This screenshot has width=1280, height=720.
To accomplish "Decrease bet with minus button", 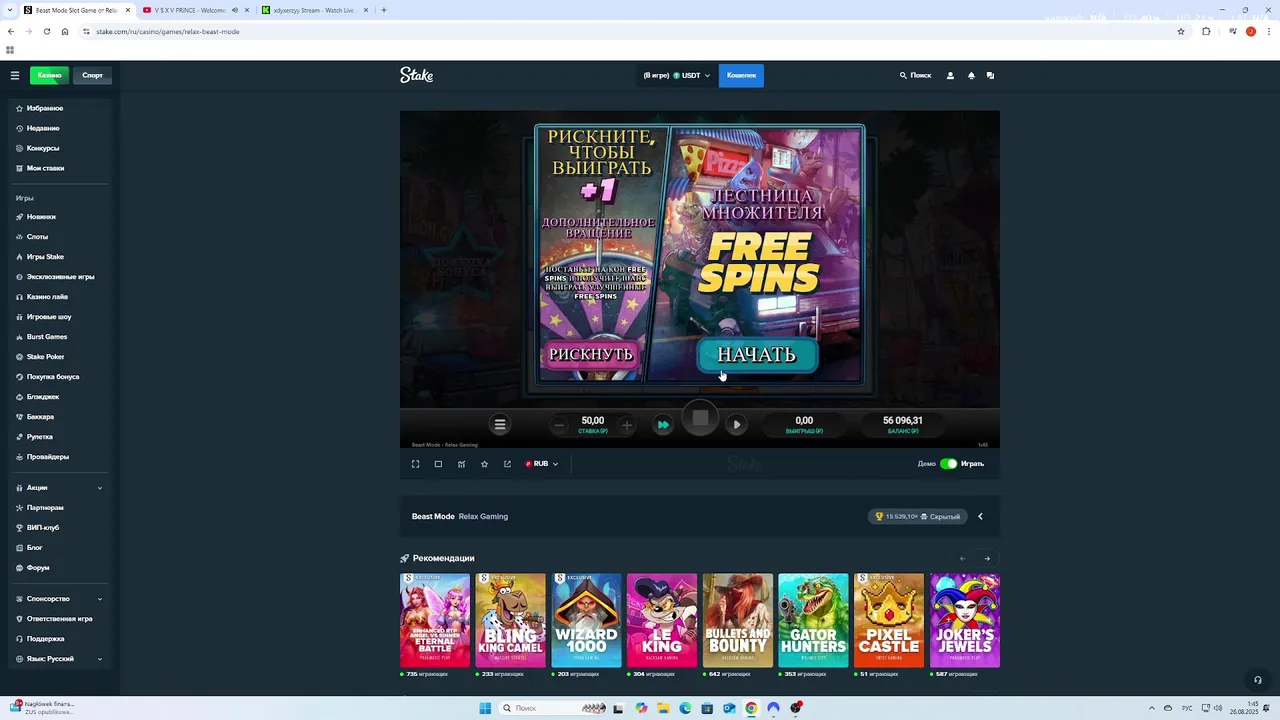I will pos(559,425).
